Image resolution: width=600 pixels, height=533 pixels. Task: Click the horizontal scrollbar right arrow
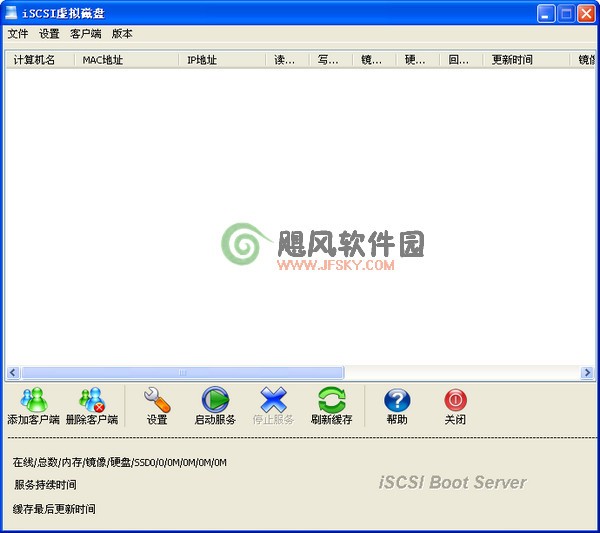tap(587, 372)
